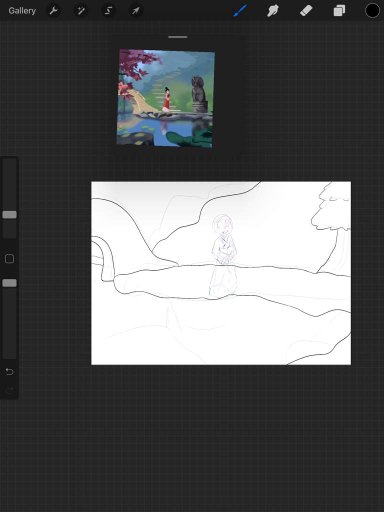Select the Eraser tool
The image size is (384, 512).
coord(306,11)
